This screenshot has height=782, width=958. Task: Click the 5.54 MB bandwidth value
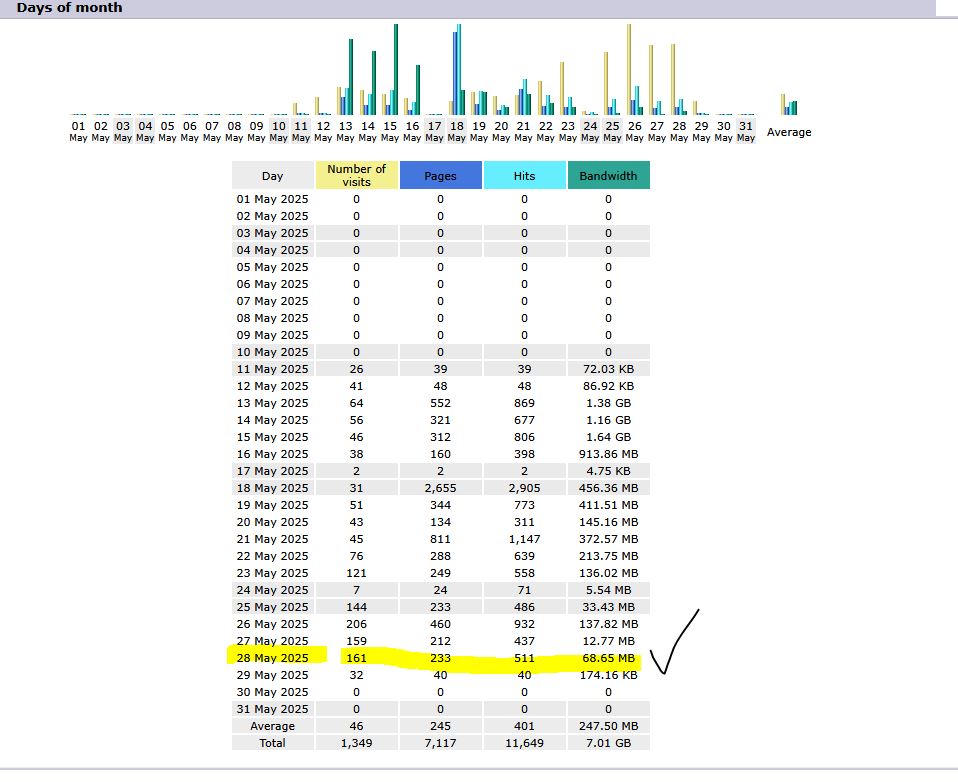[609, 590]
